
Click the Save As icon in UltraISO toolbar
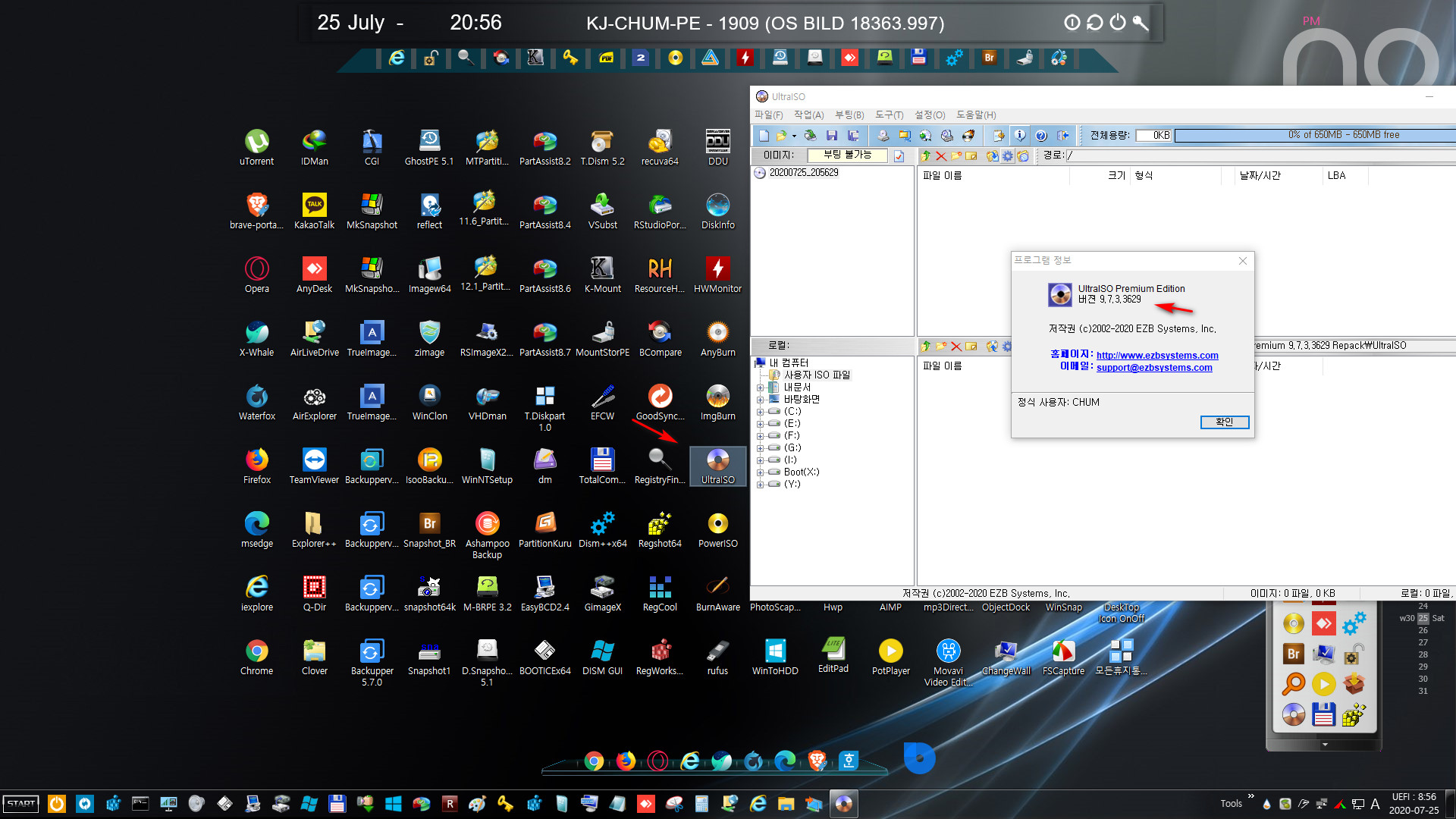pyautogui.click(x=853, y=136)
